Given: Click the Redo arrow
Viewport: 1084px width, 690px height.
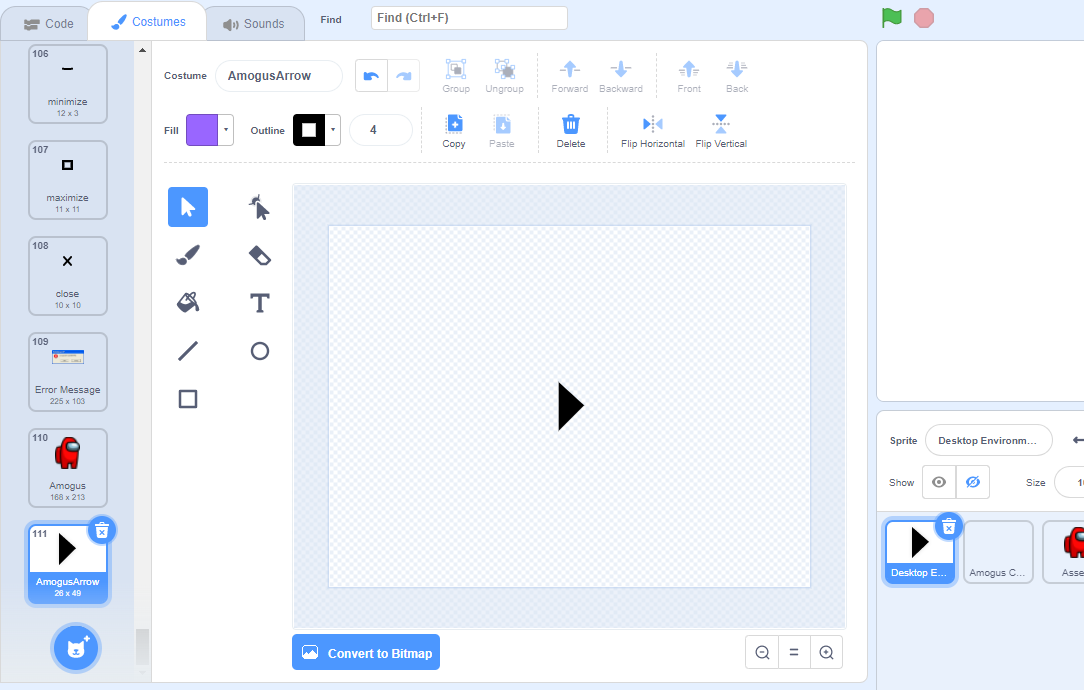Looking at the screenshot, I should click(404, 76).
